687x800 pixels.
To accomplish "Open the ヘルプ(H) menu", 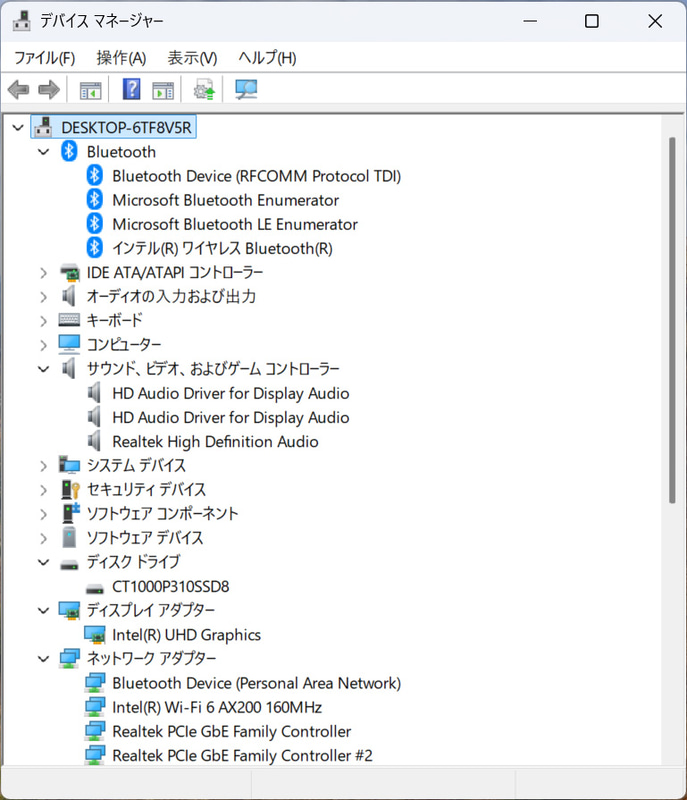I will pyautogui.click(x=267, y=58).
